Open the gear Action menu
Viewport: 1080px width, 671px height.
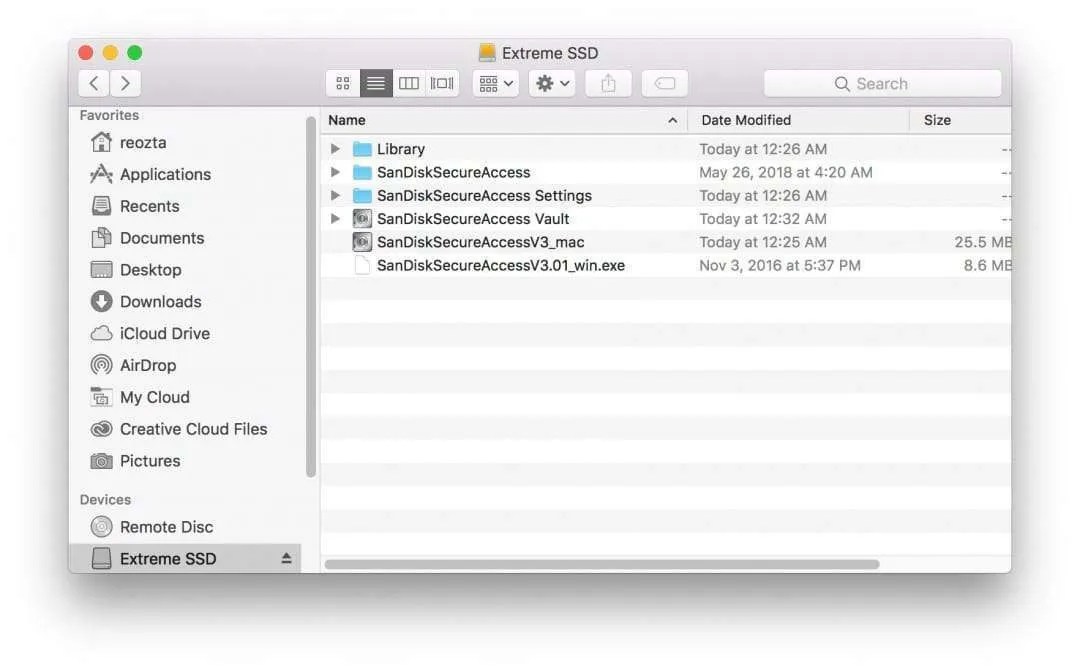tap(552, 83)
